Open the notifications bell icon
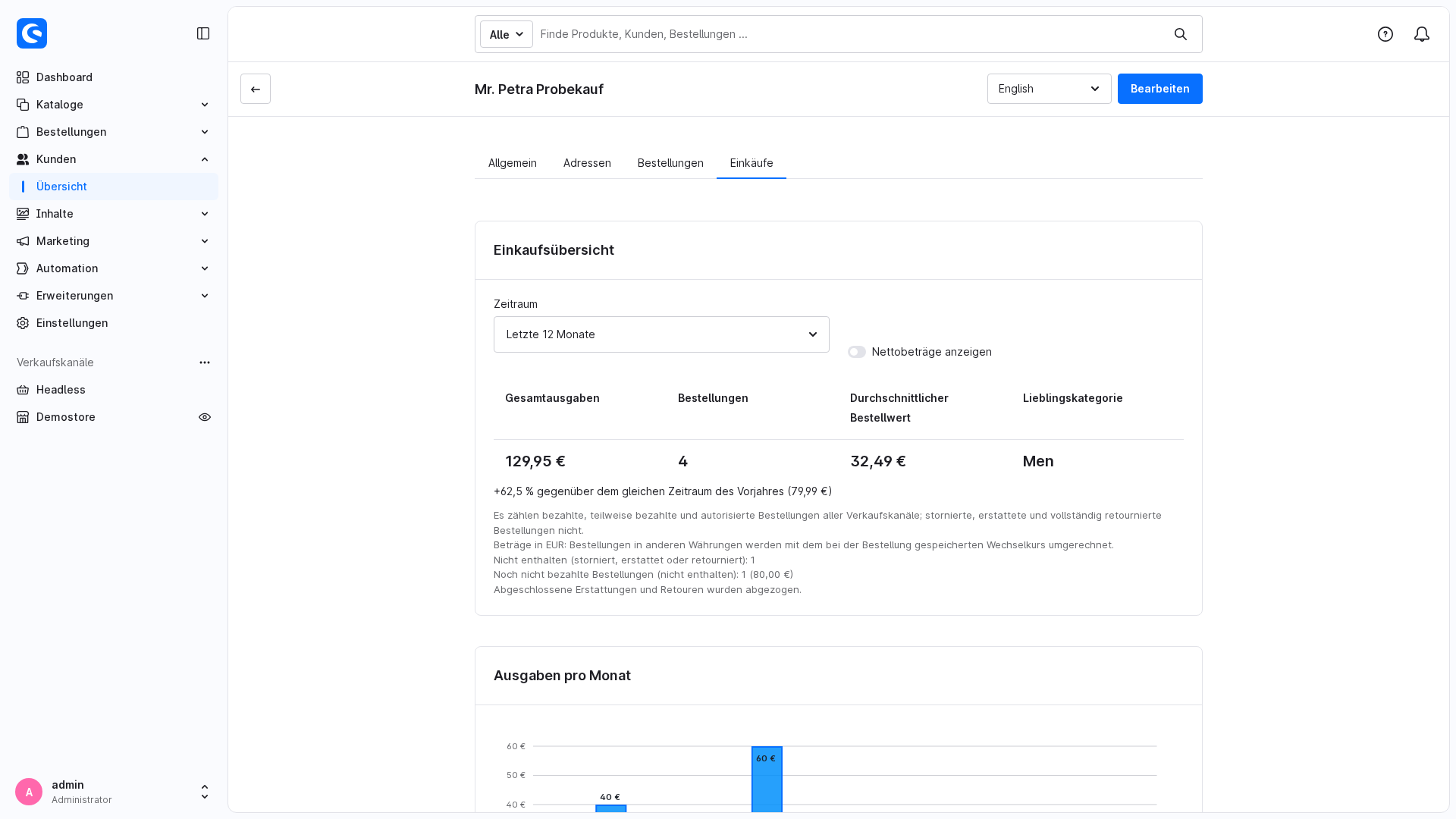 (x=1422, y=34)
